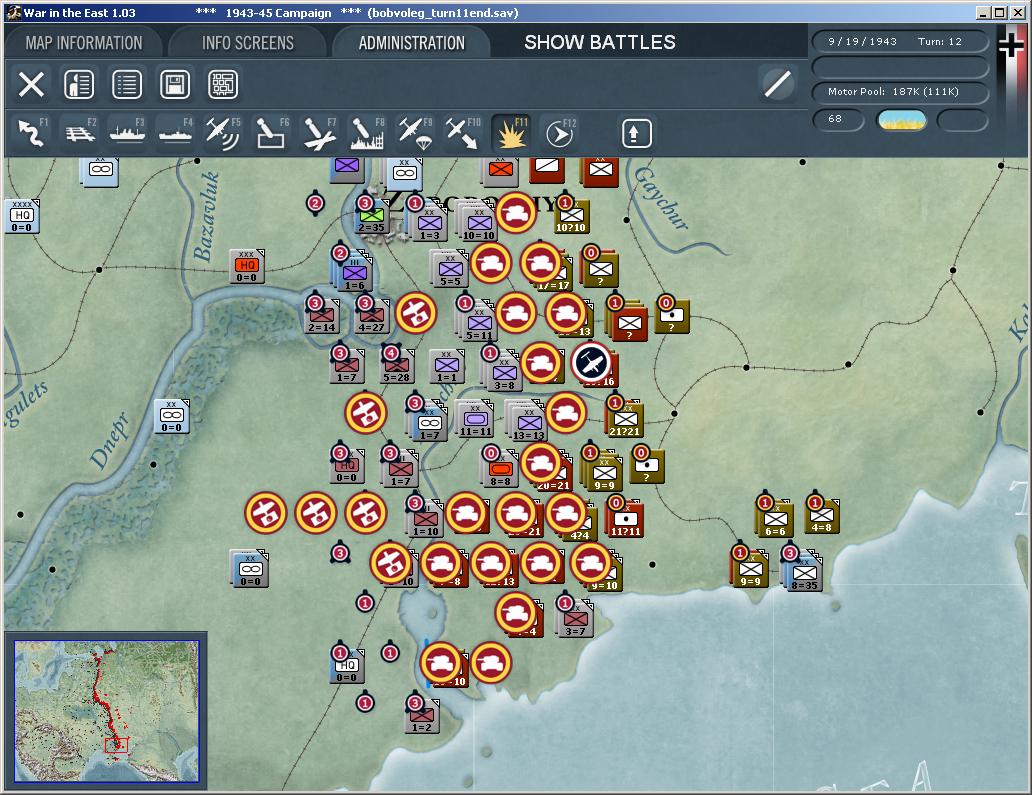Click the F12 end turn icon
This screenshot has height=795, width=1032.
(x=560, y=134)
